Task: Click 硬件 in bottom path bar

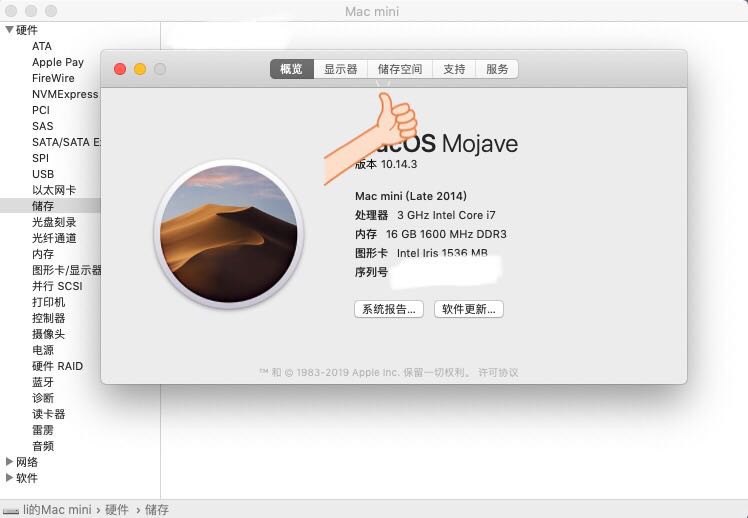Action: [117, 510]
